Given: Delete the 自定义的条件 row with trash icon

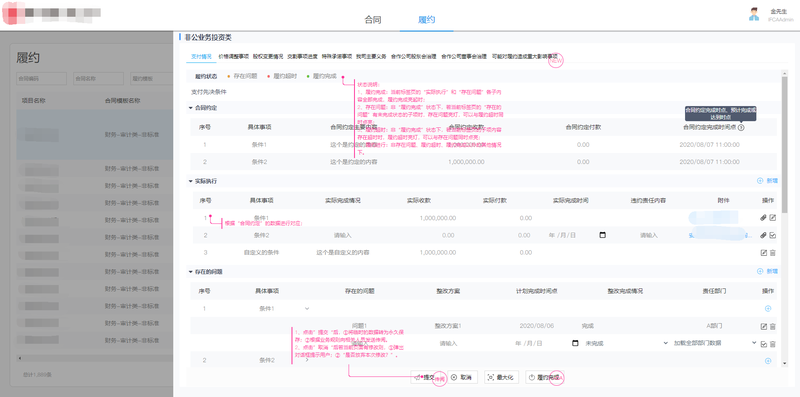Looking at the screenshot, I should coord(772,253).
